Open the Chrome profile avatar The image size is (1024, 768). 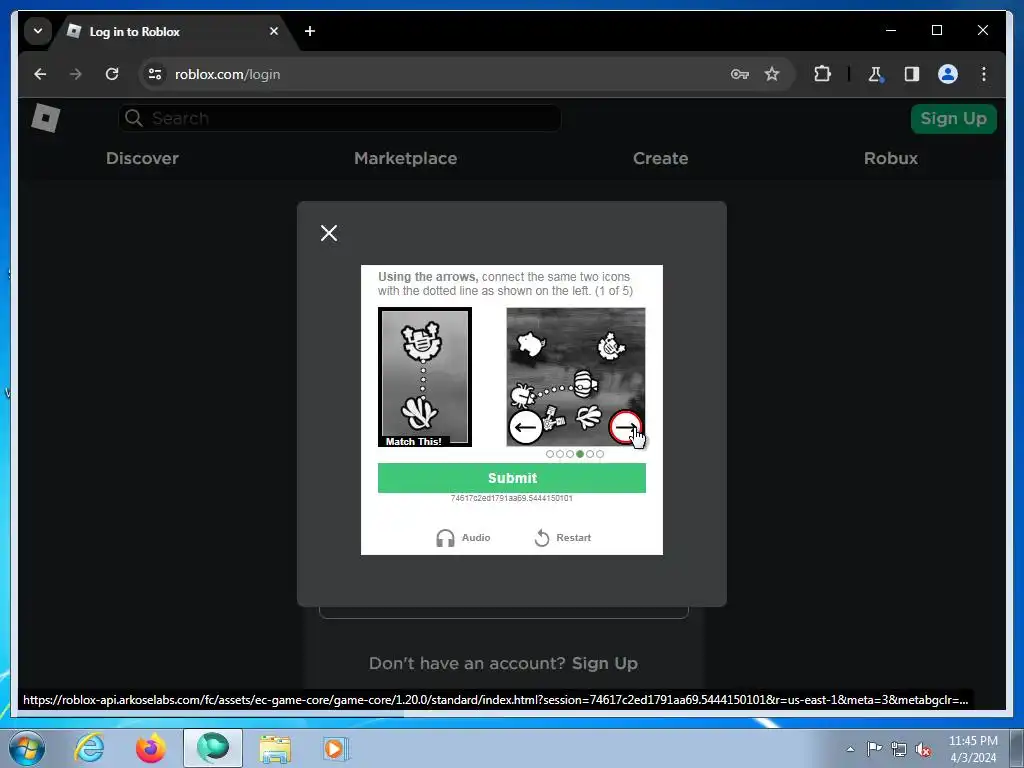click(948, 74)
